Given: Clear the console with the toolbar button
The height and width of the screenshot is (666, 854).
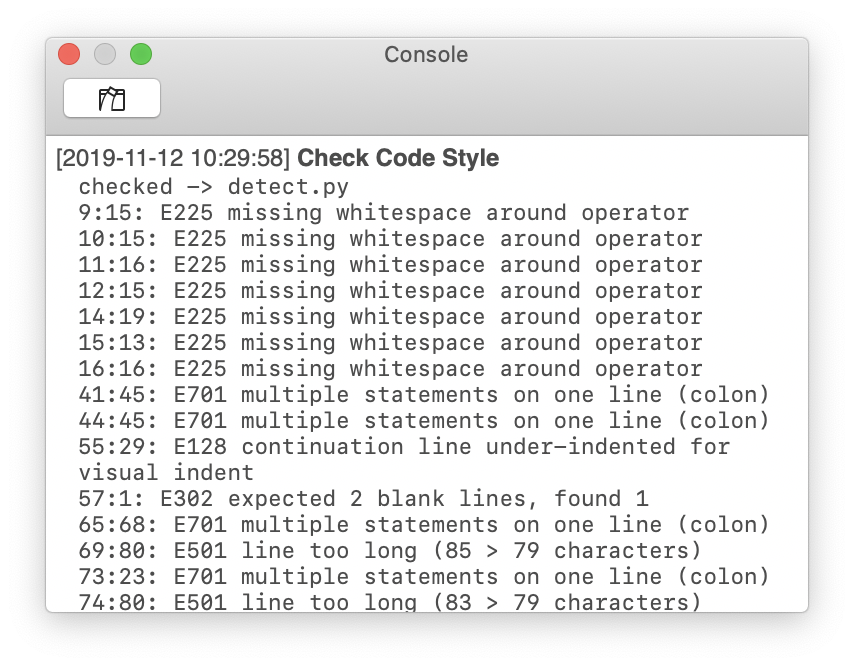Looking at the screenshot, I should 112,98.
